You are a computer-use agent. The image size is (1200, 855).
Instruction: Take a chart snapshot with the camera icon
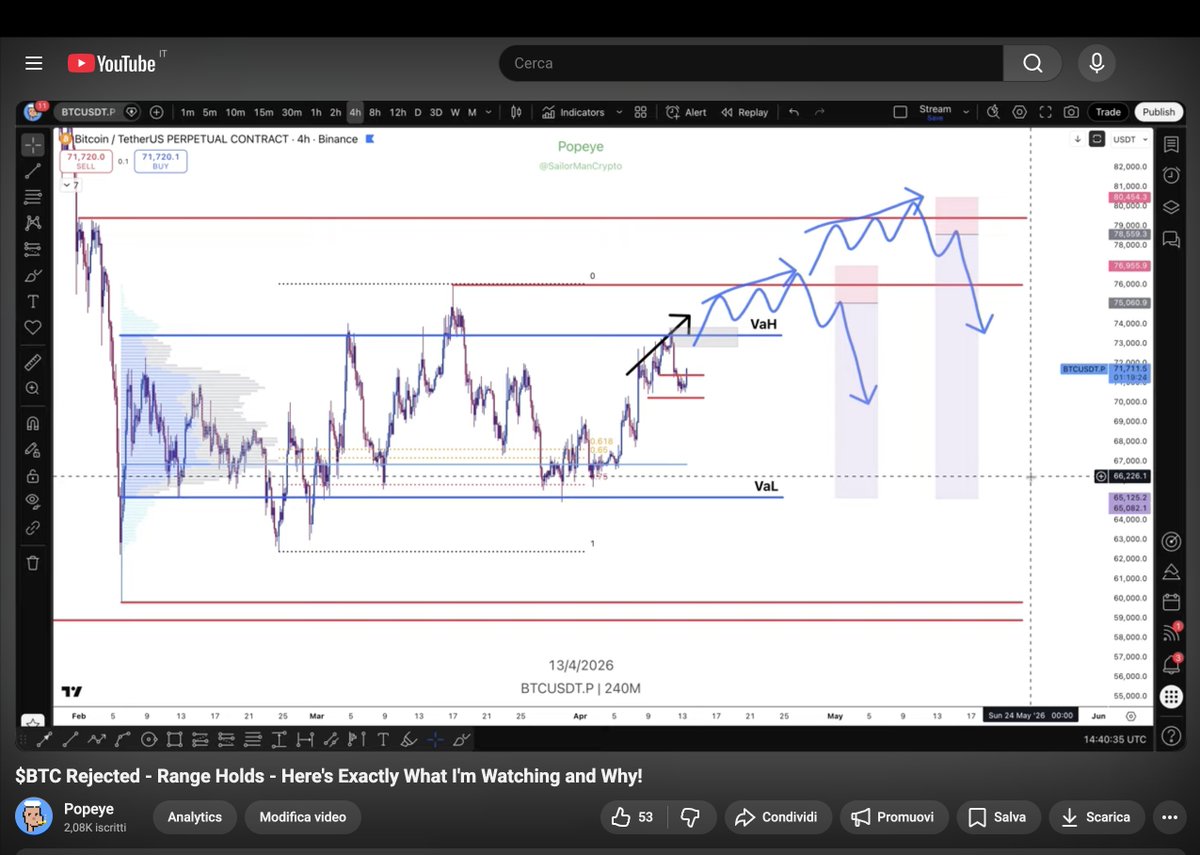point(1071,112)
